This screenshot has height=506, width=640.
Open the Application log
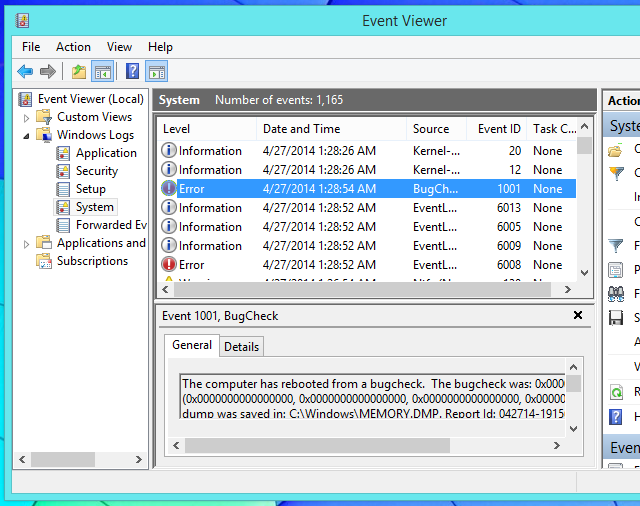point(106,153)
